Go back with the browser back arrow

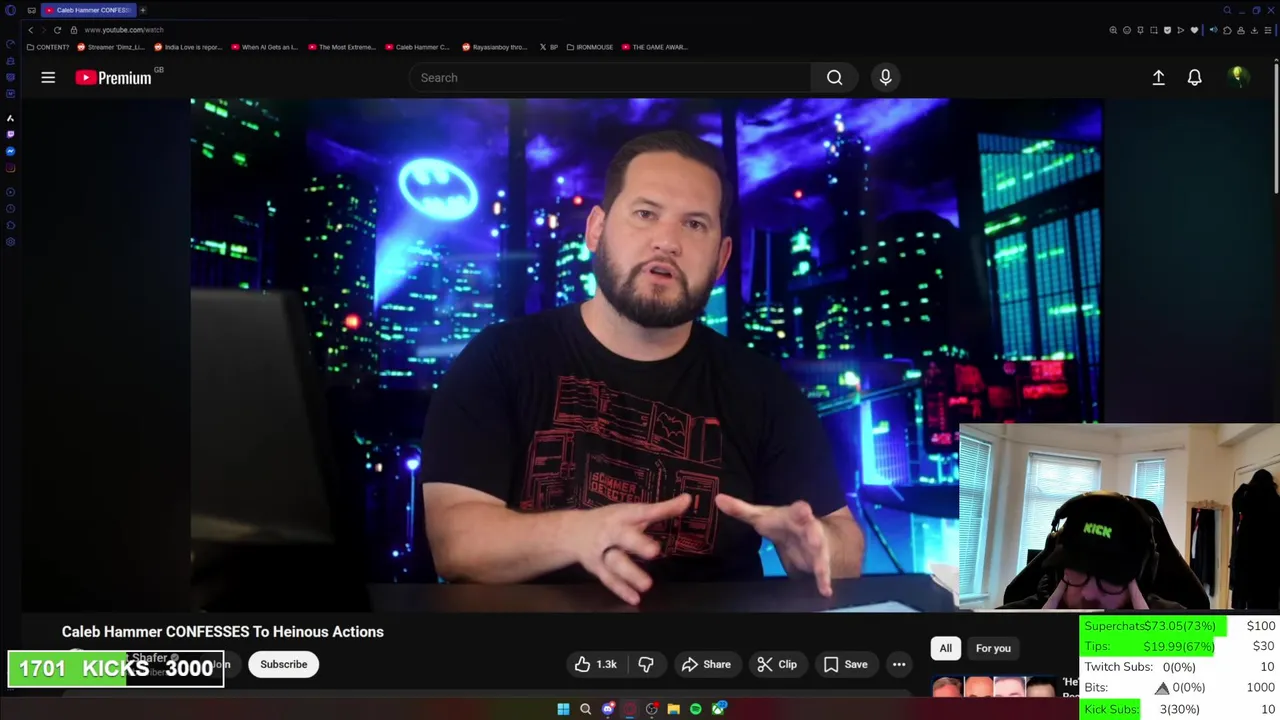(x=30, y=30)
